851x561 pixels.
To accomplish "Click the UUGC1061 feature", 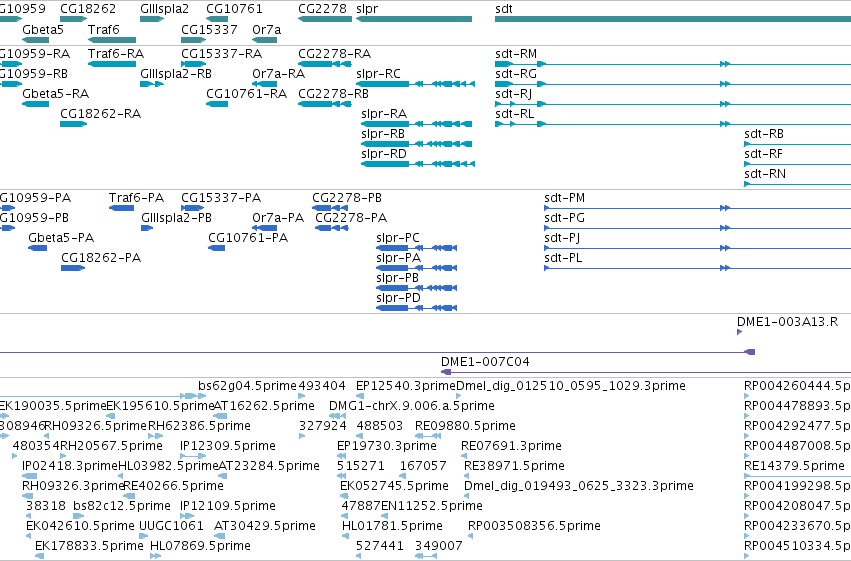I will coord(143,536).
